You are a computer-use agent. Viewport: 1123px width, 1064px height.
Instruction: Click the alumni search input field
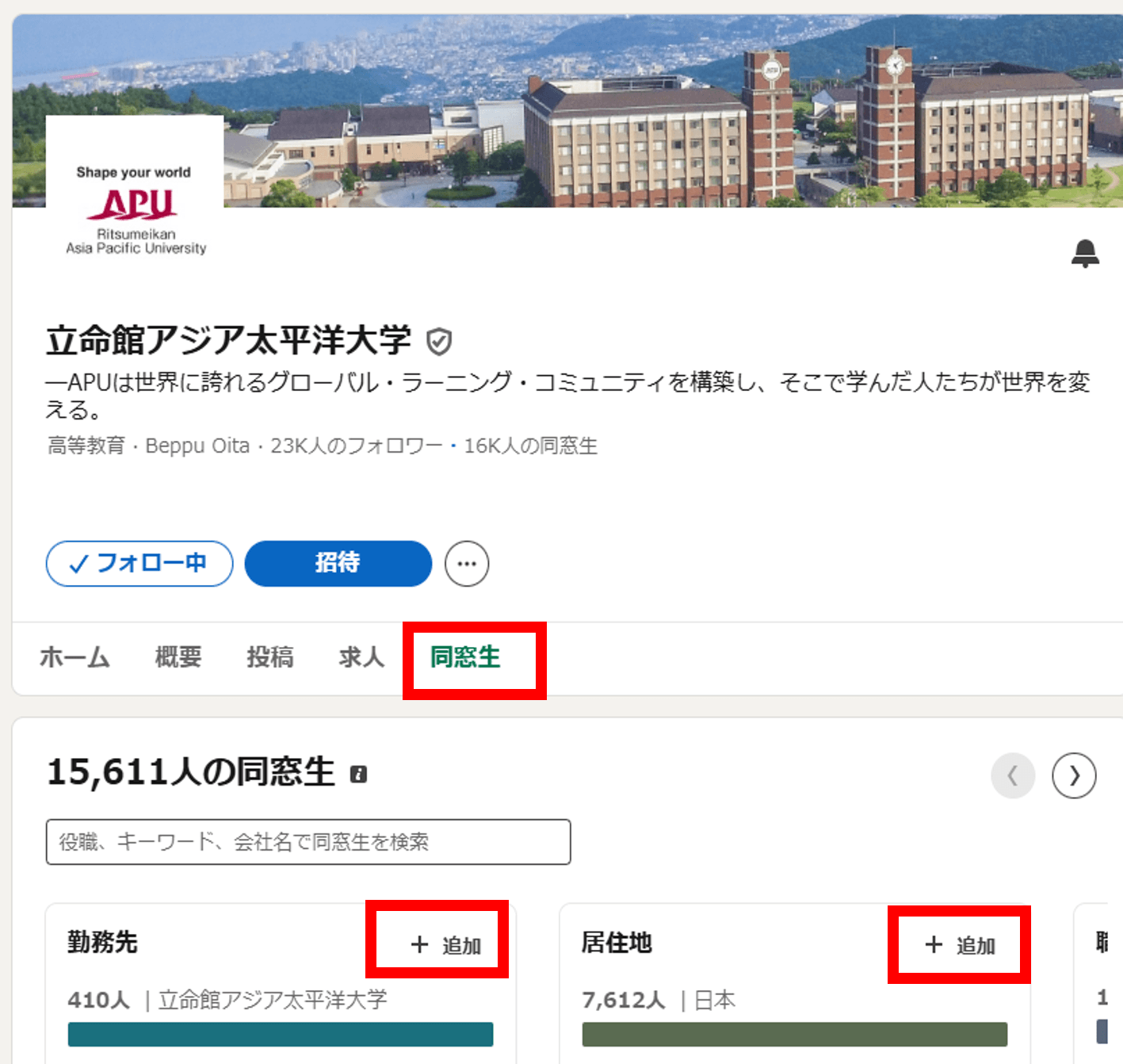point(308,842)
